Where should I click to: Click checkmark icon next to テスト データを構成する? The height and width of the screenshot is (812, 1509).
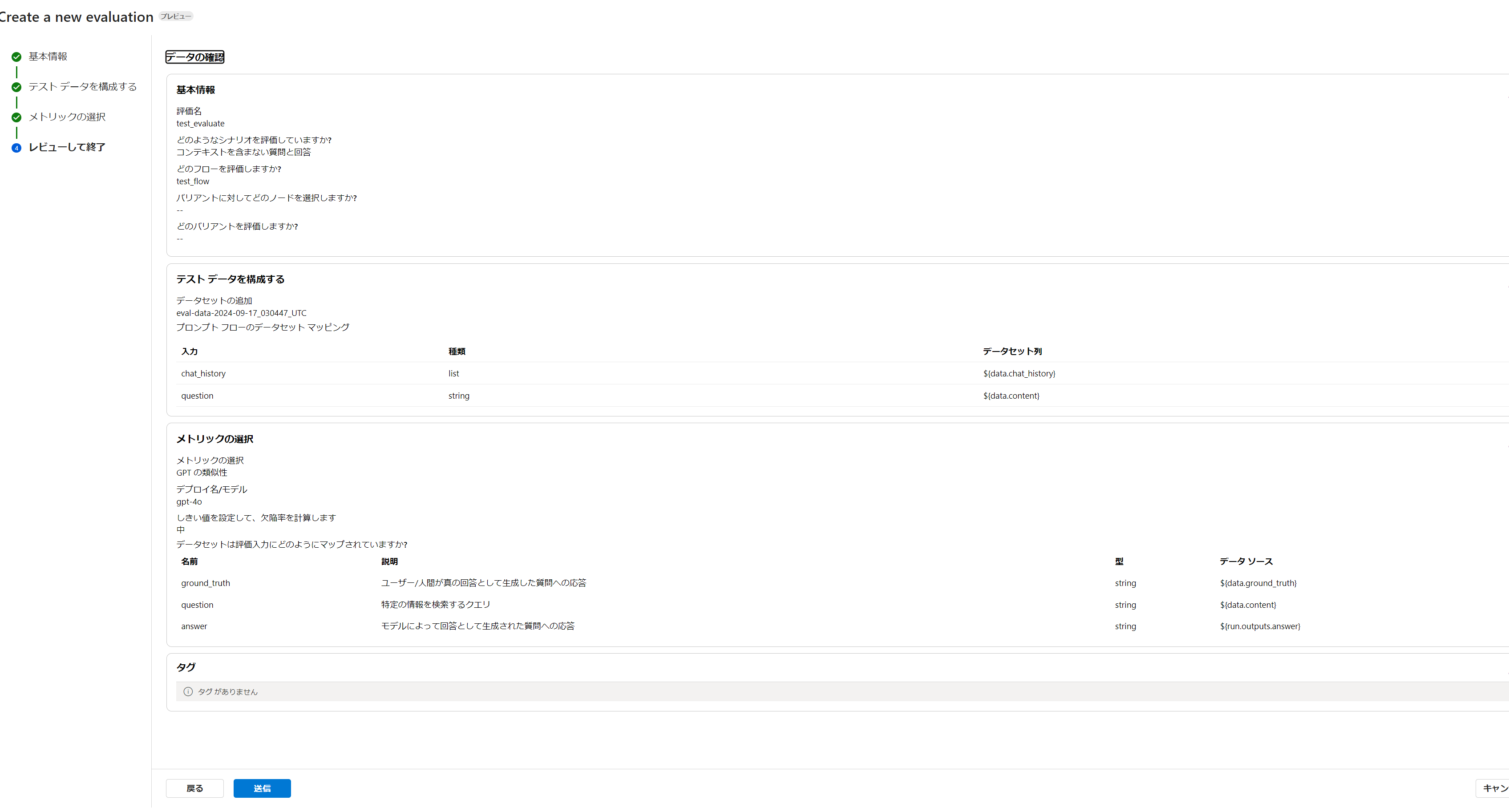tap(16, 87)
